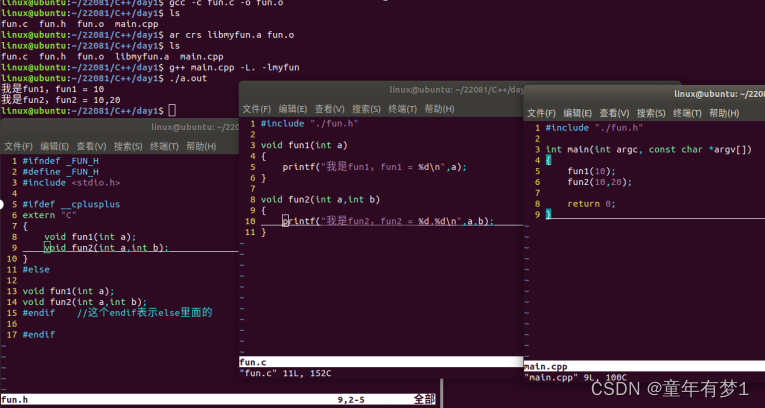Screen dimensions: 765x408
Task: Open the 查看(V) menu in main.cpp window
Action: coord(614,113)
